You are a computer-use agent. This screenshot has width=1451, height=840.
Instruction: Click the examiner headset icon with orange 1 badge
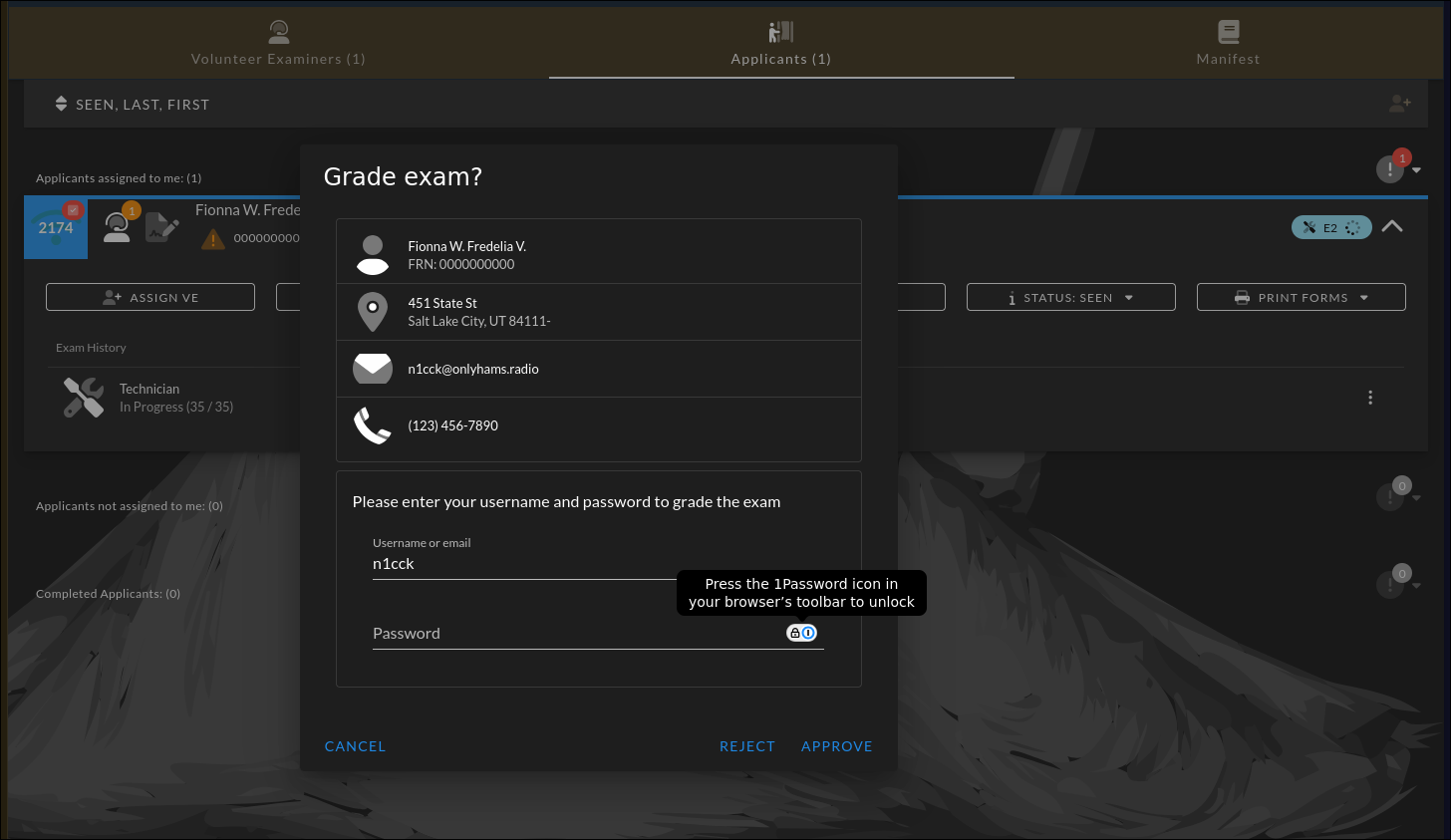tap(120, 225)
